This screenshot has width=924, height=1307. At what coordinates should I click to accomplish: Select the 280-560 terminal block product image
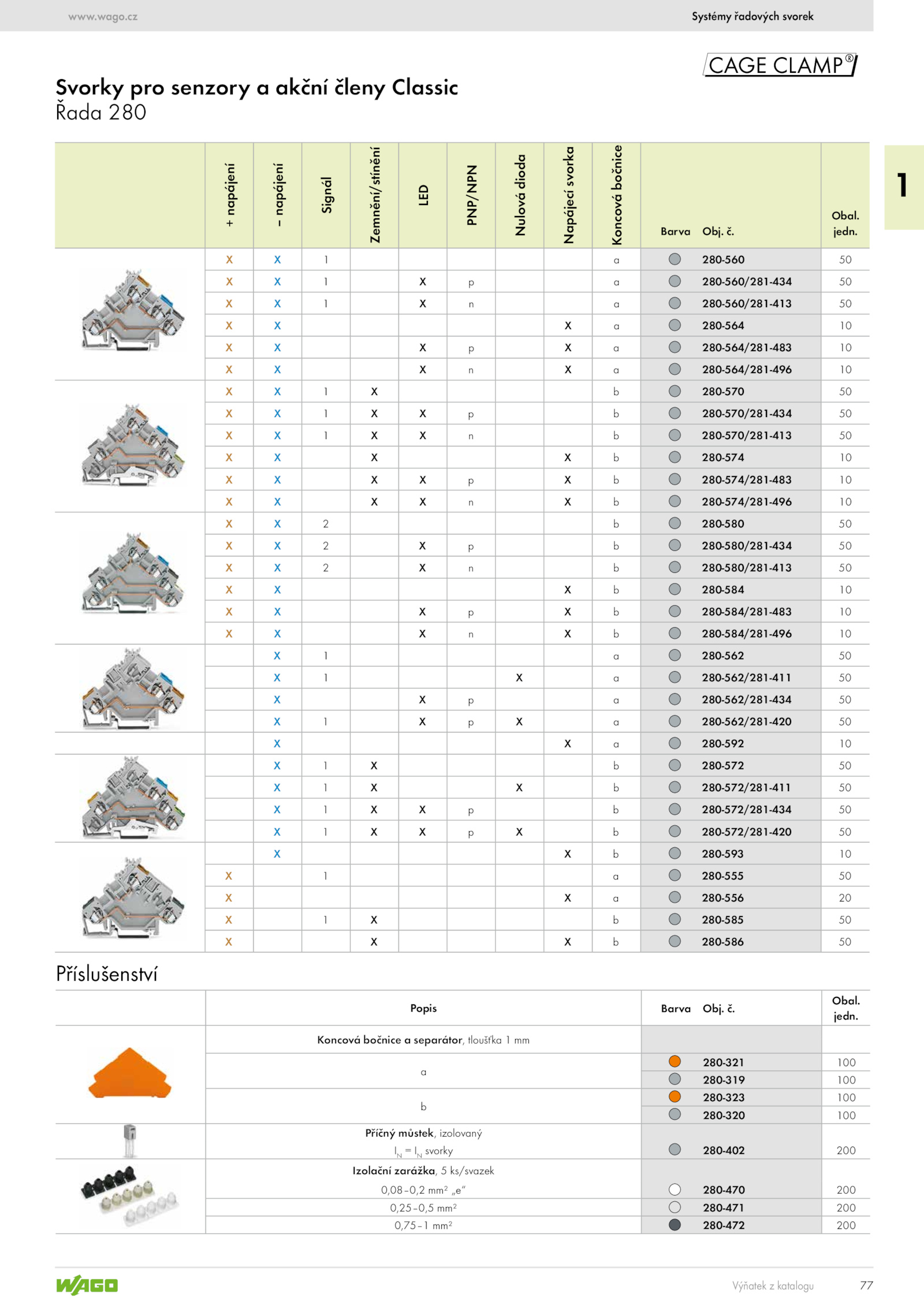[133, 310]
